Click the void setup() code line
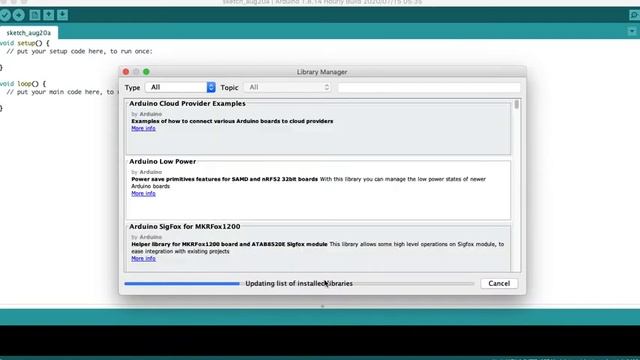Image resolution: width=640 pixels, height=360 pixels. point(24,43)
